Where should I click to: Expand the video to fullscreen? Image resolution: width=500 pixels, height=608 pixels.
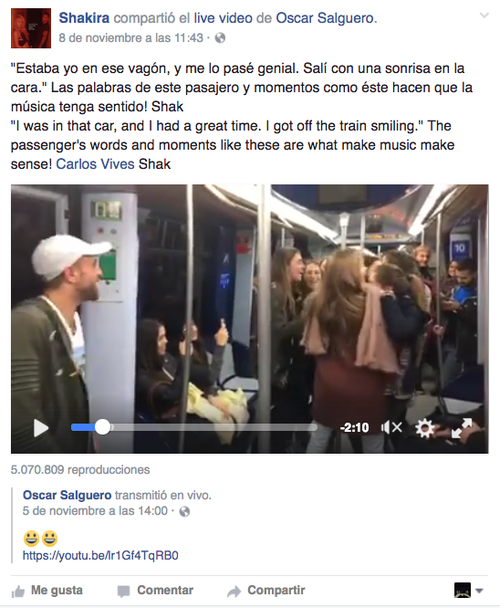(462, 428)
